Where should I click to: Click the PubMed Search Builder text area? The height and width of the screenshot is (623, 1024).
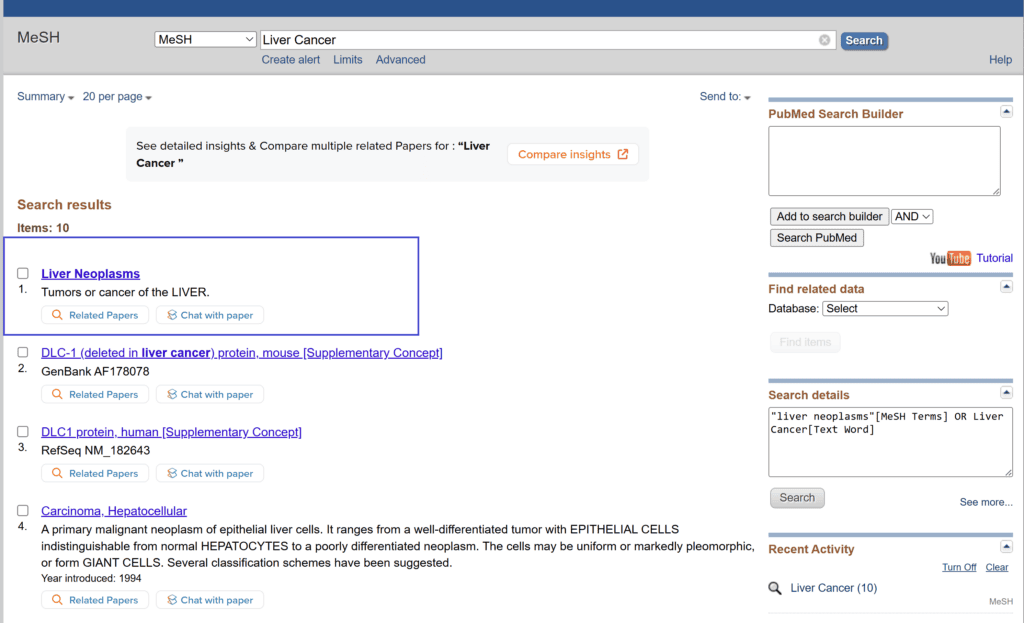(884, 161)
